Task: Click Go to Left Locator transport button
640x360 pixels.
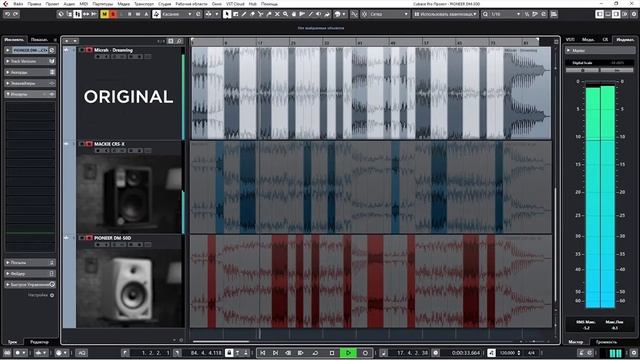Action: [x=263, y=353]
